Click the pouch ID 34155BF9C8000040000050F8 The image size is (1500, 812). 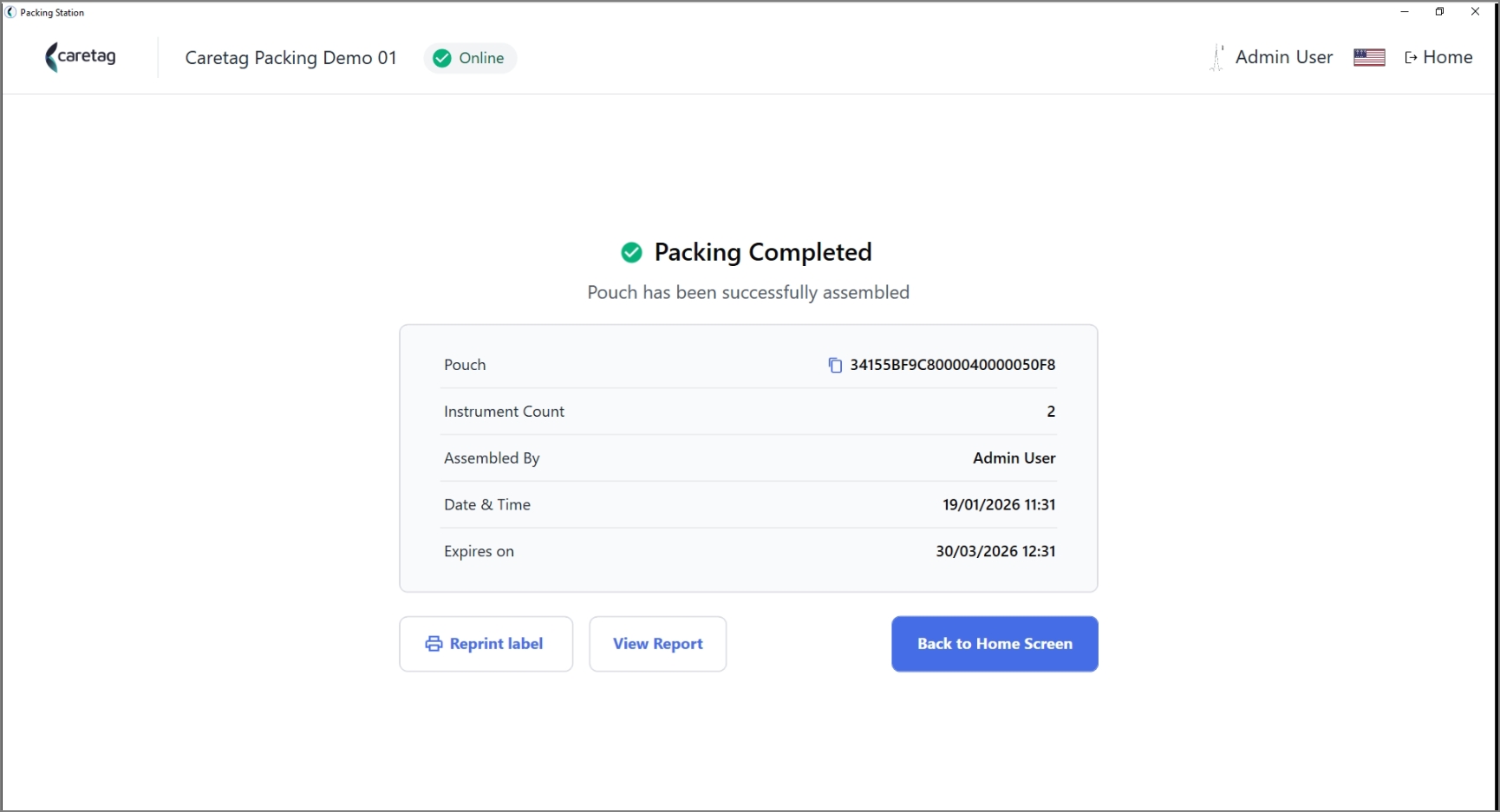click(952, 365)
